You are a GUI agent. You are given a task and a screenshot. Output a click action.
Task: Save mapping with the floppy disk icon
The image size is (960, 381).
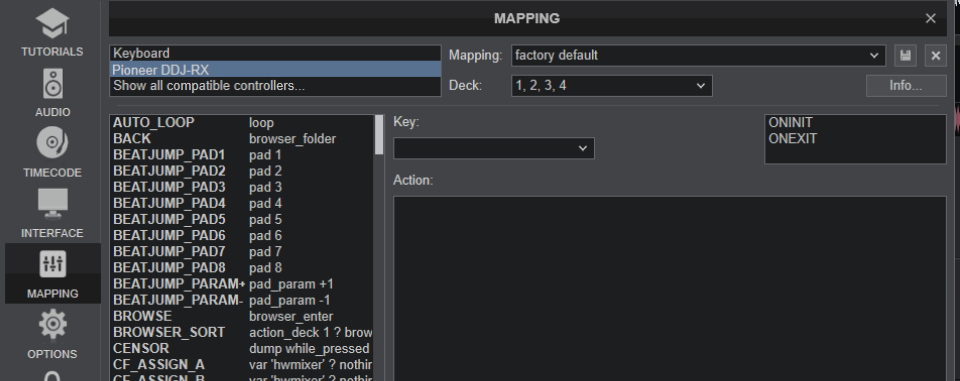(906, 56)
